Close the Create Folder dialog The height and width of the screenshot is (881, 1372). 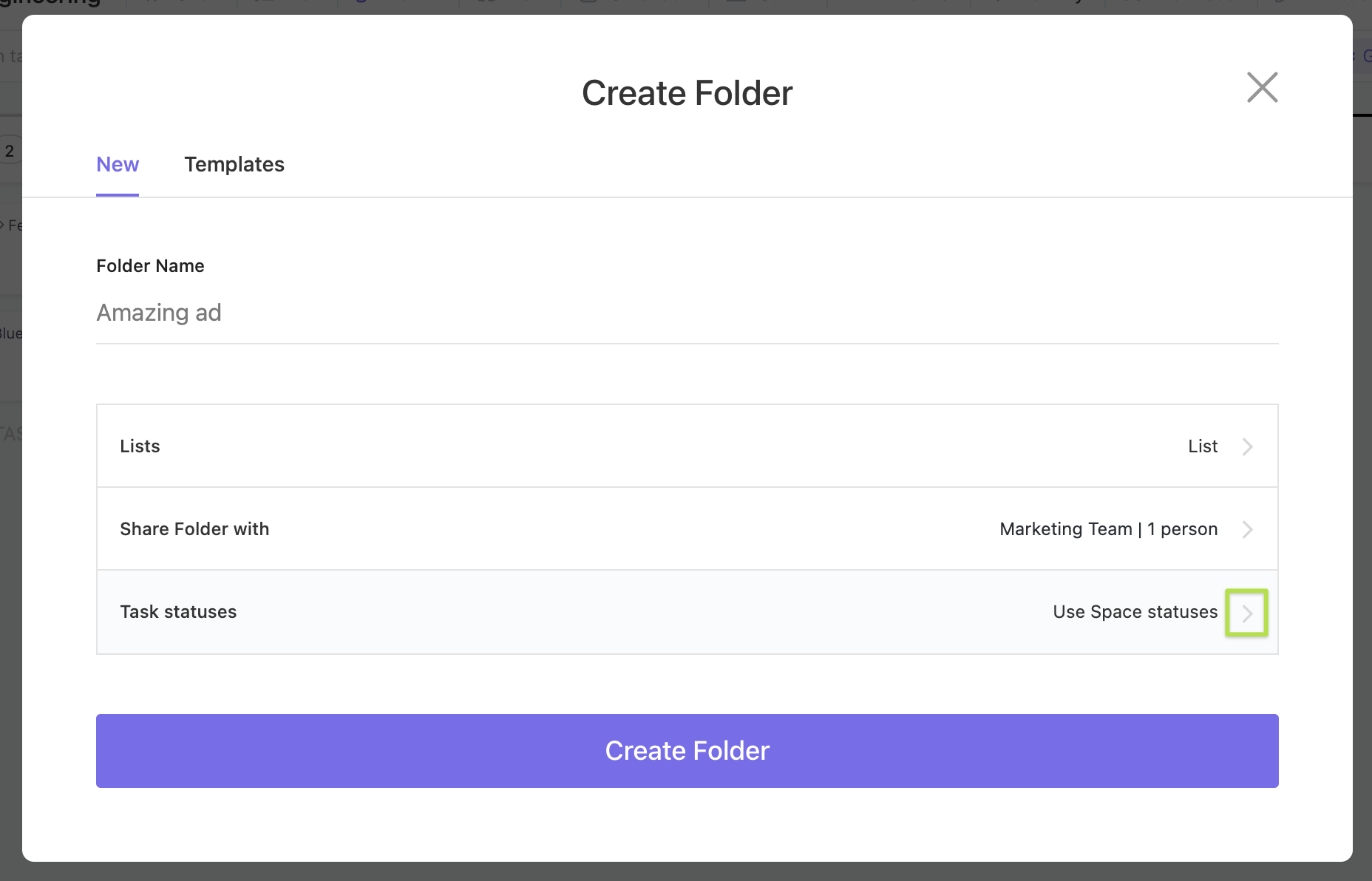point(1262,87)
